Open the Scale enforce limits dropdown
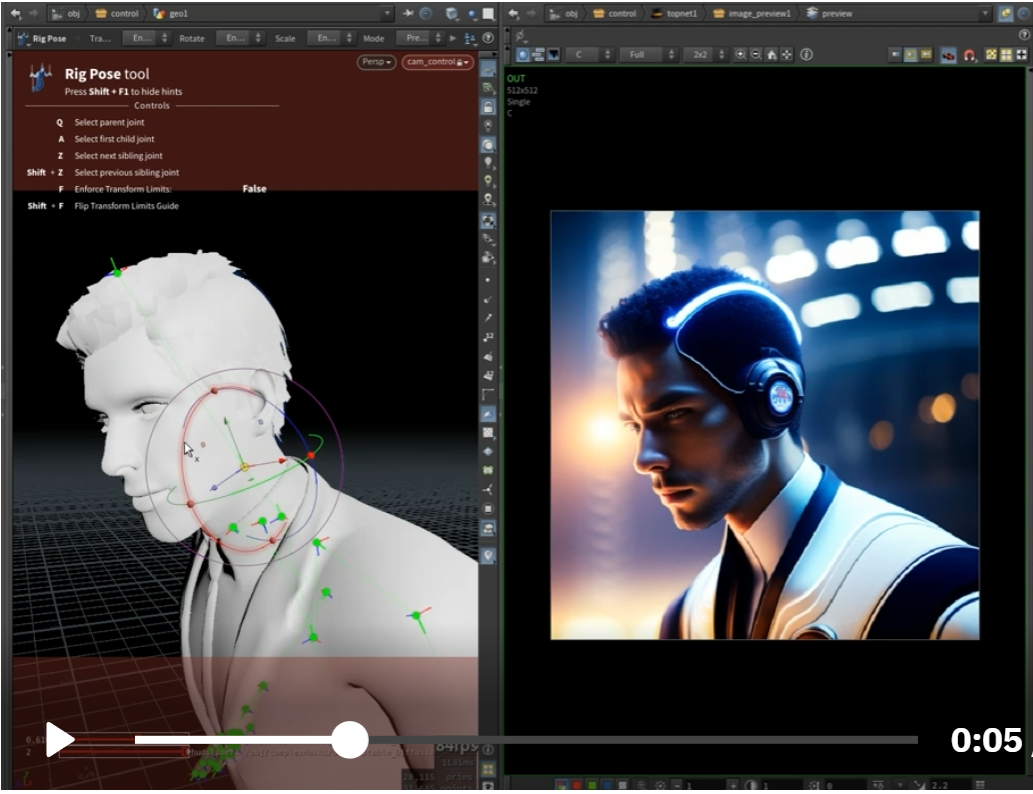This screenshot has width=1033, height=794. (331, 38)
